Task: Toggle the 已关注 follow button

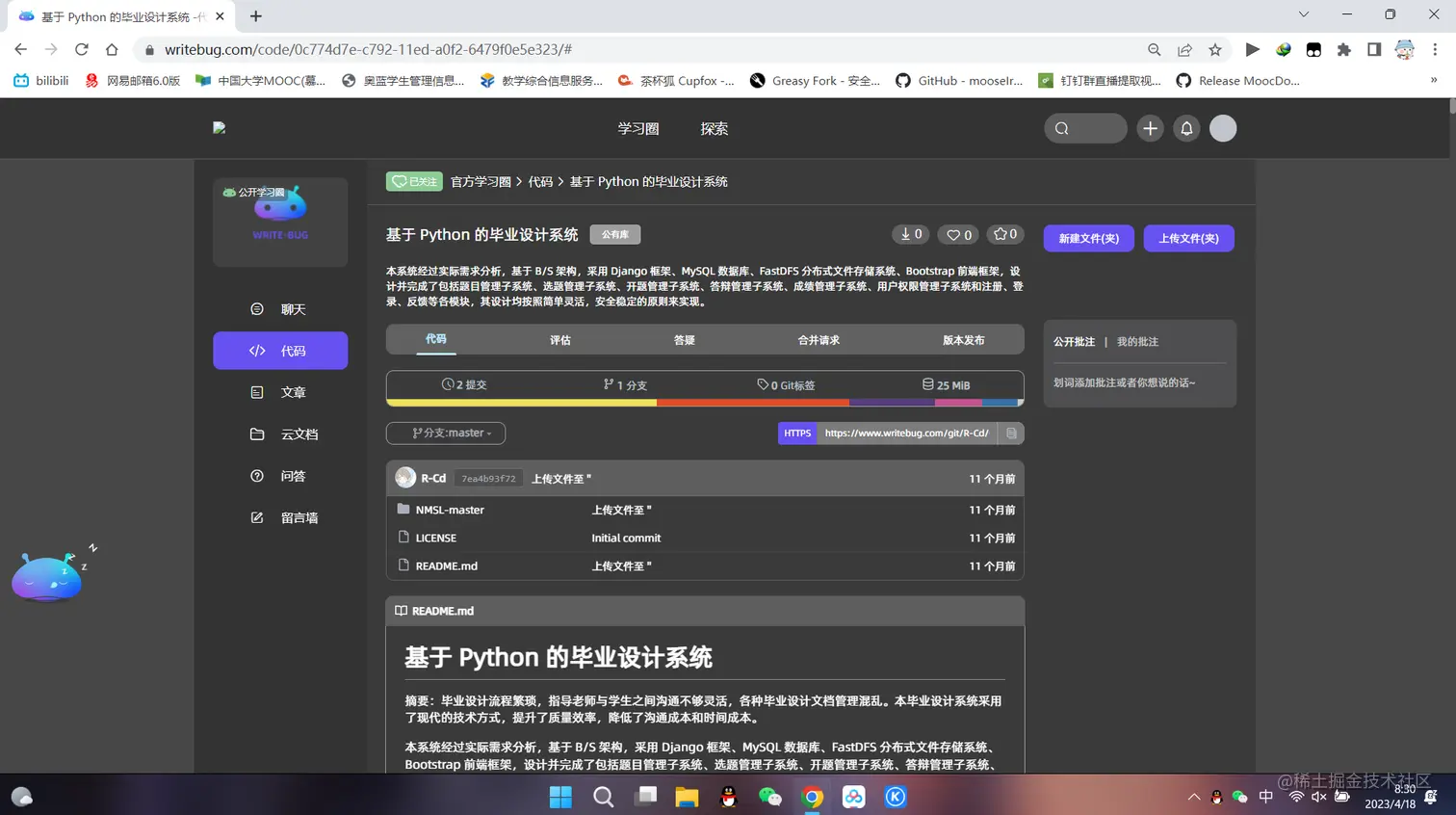Action: (x=414, y=181)
